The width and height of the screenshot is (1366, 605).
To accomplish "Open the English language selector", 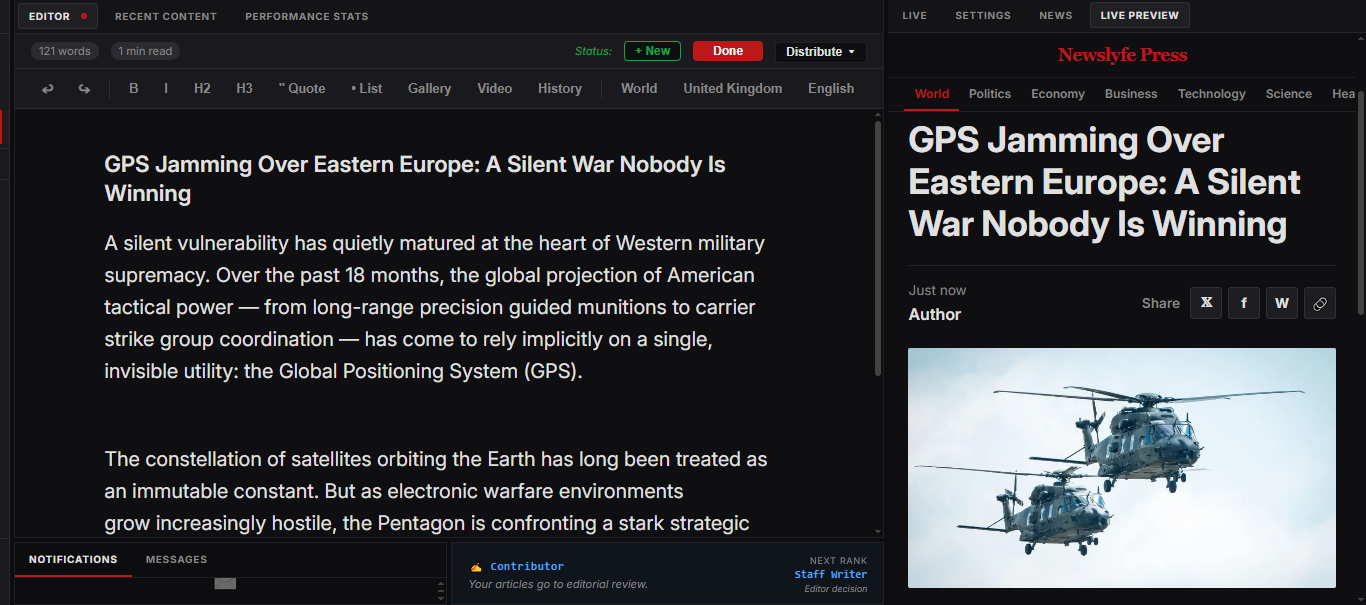I will point(831,88).
